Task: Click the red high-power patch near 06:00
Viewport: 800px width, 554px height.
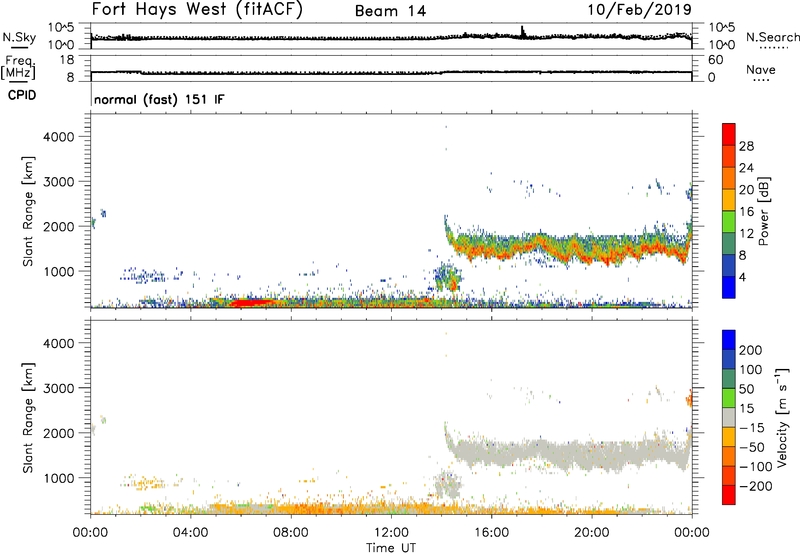Action: [251, 303]
